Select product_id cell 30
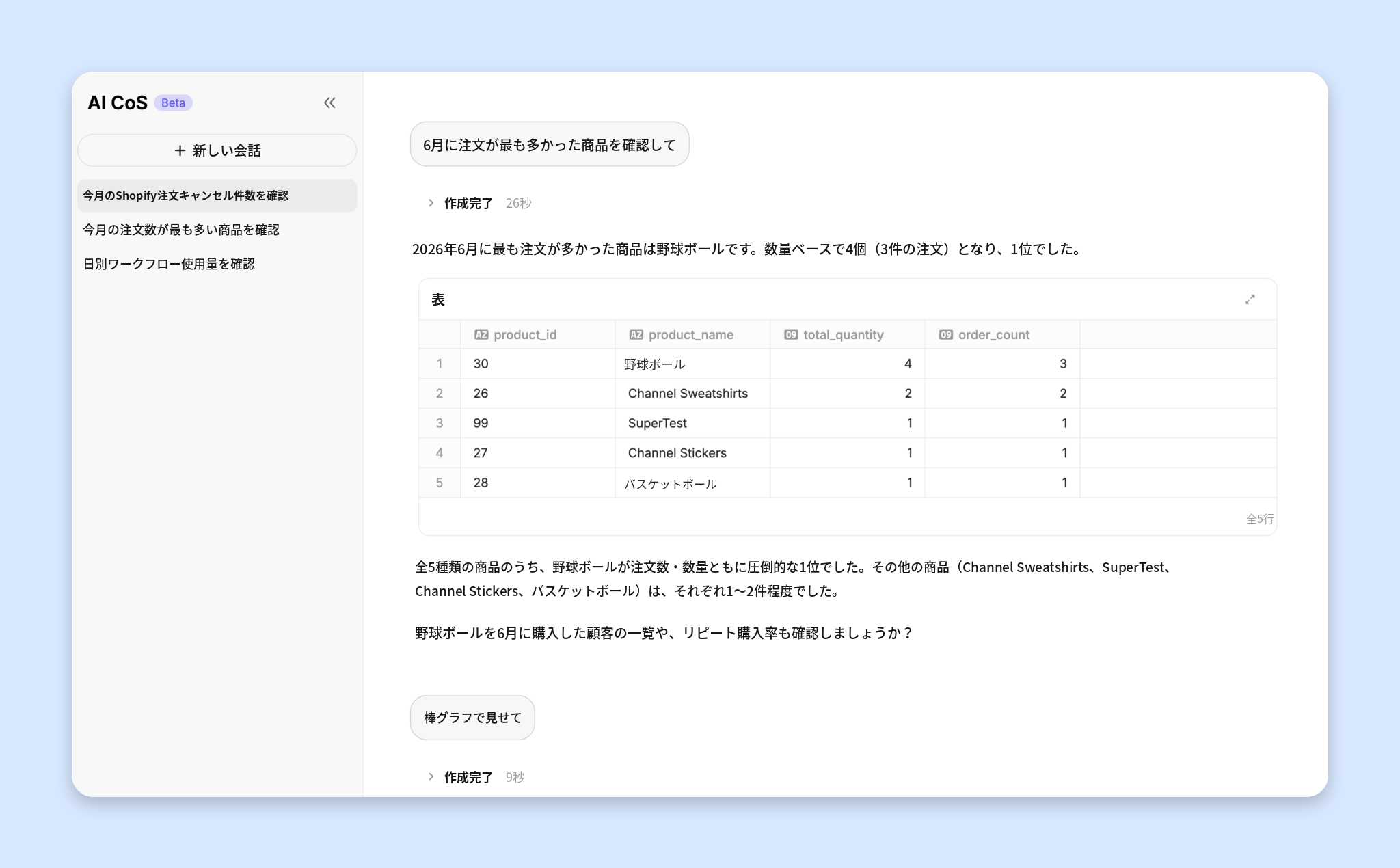 (x=537, y=364)
